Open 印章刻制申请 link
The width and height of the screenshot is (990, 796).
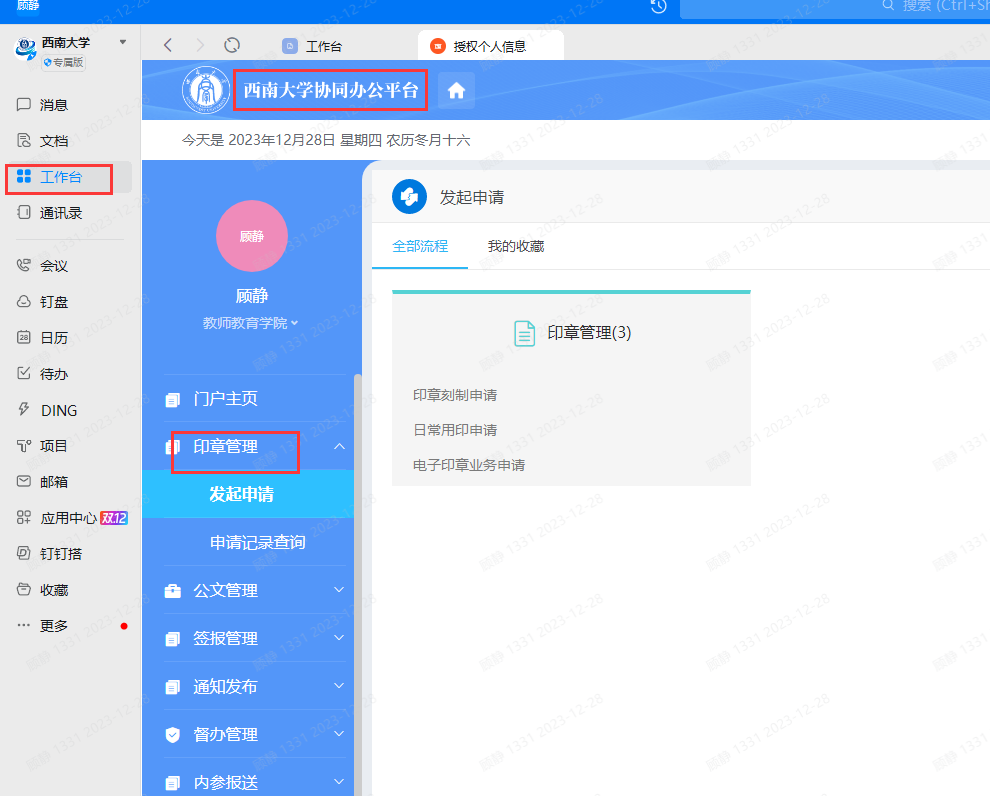(x=455, y=395)
